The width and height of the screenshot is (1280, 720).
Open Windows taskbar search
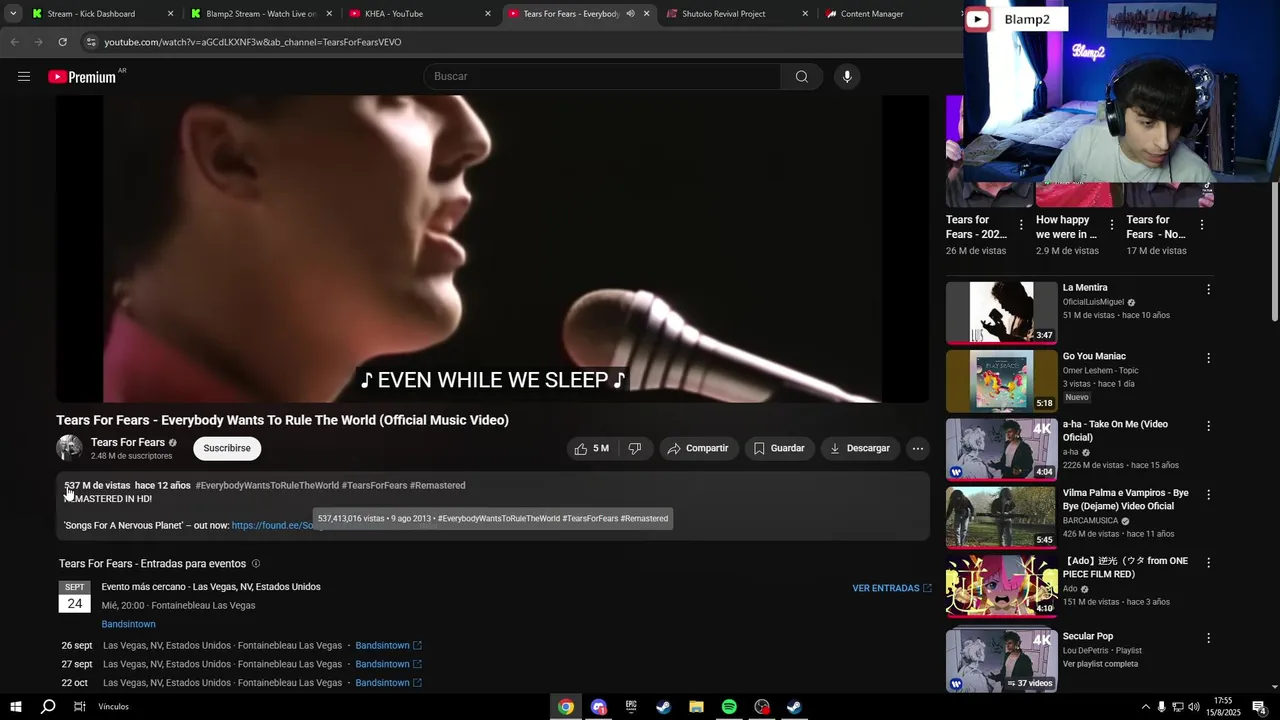[x=48, y=707]
